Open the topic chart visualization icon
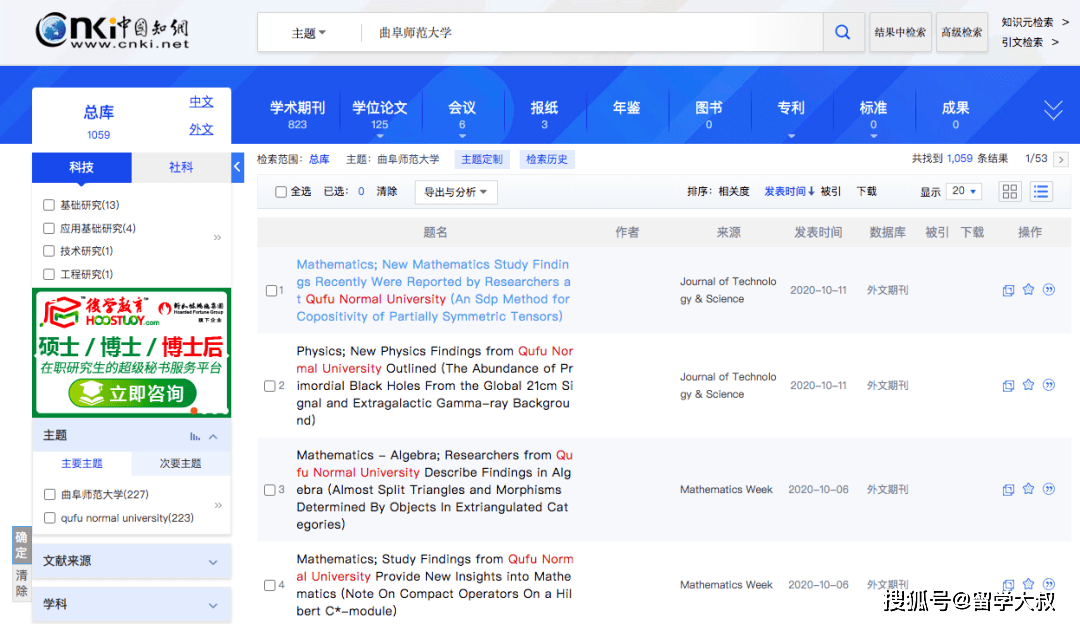 click(195, 436)
